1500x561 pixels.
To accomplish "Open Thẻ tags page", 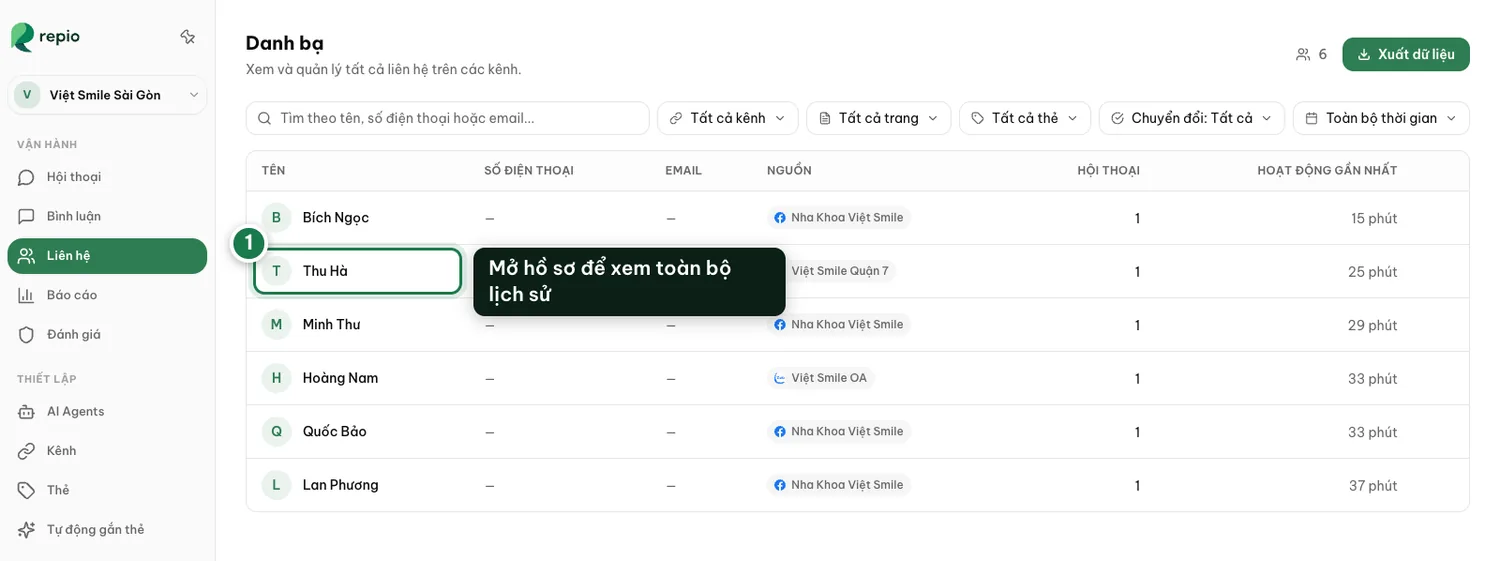I will [x=107, y=490].
